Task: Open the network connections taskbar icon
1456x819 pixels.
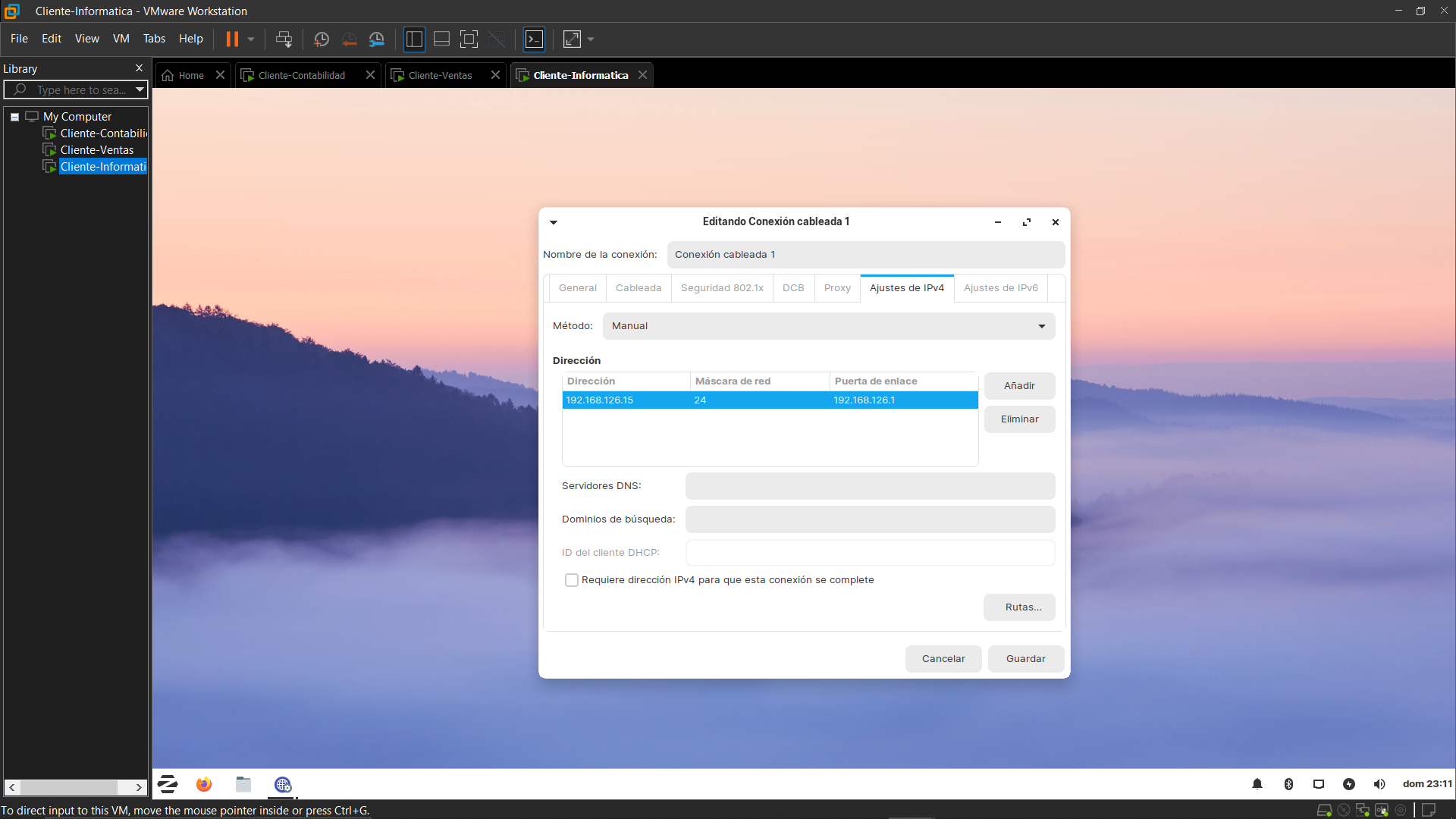Action: point(283,784)
